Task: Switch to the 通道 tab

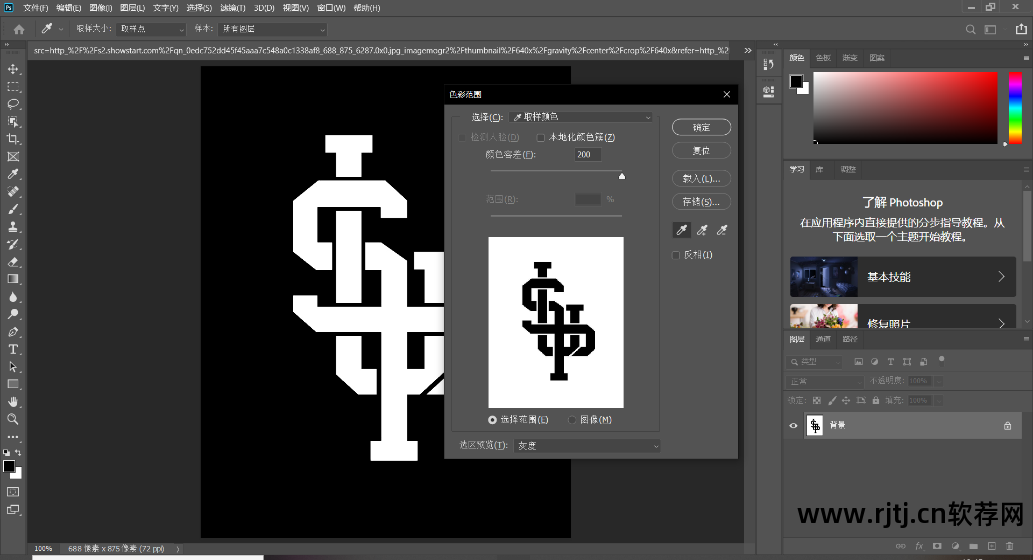Action: [824, 339]
